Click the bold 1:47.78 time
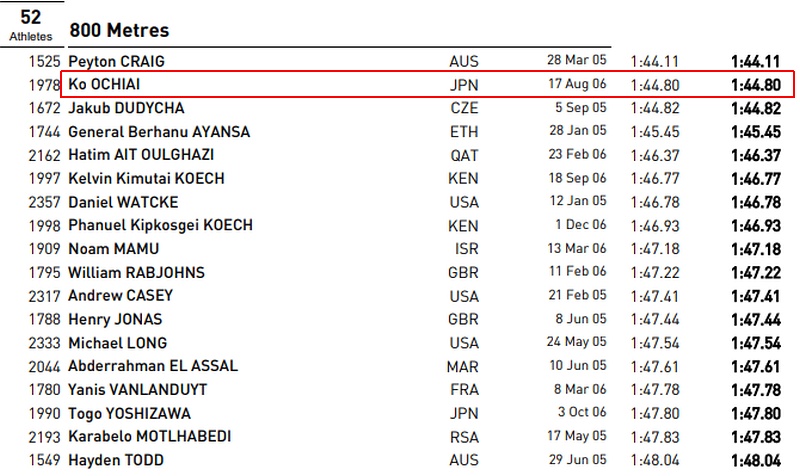The image size is (800, 476). [757, 389]
